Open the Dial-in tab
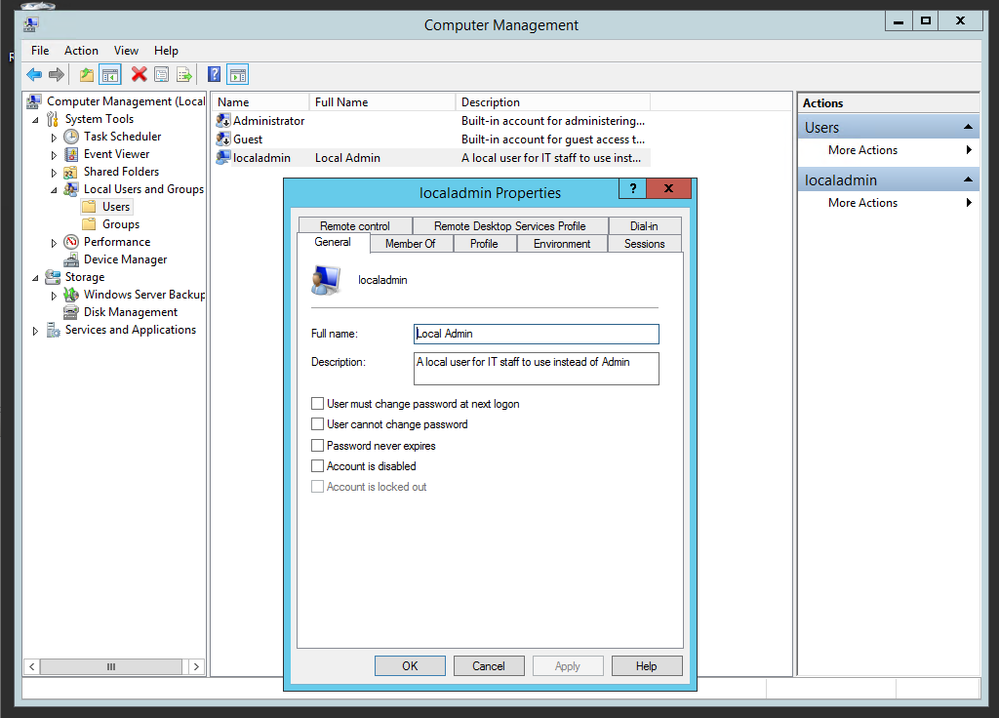 point(644,226)
